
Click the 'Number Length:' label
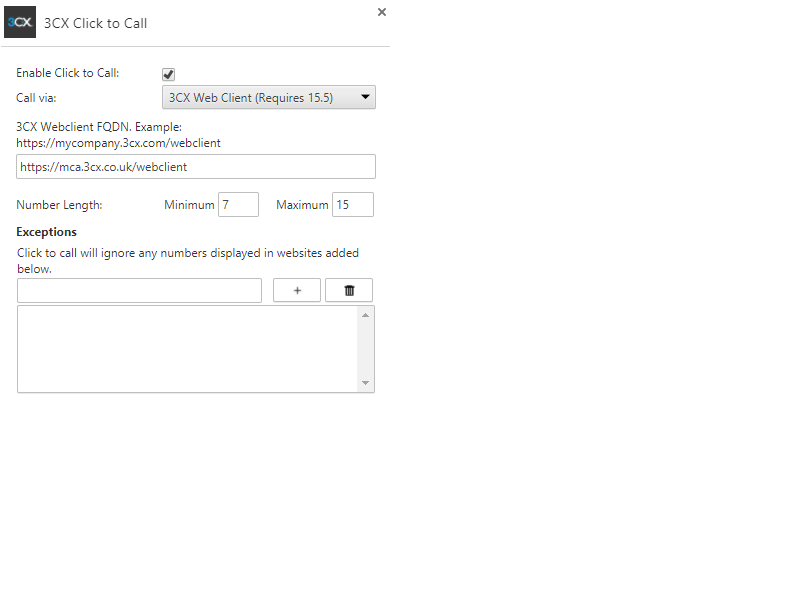click(x=59, y=205)
